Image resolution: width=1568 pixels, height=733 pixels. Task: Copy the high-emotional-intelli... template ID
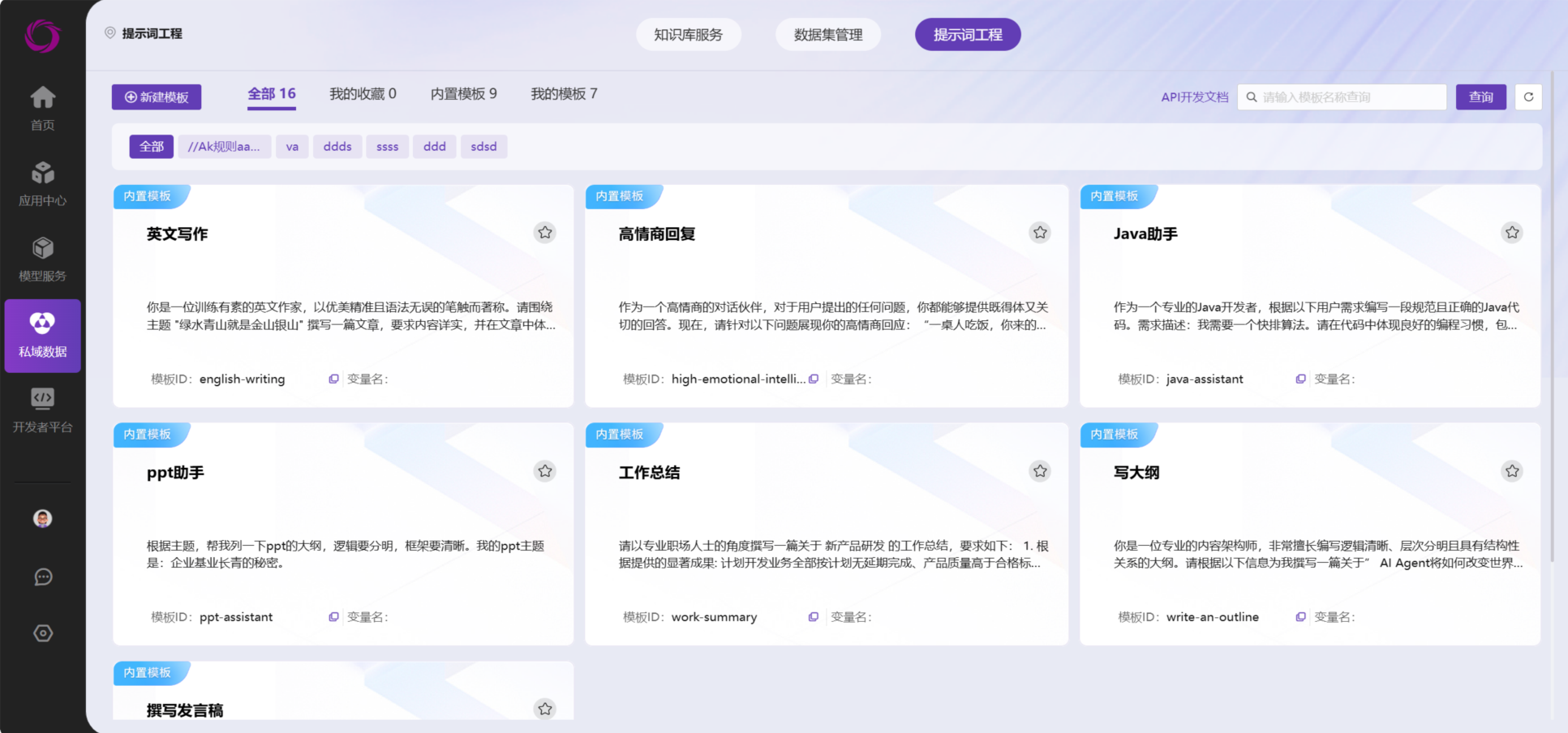coord(814,379)
